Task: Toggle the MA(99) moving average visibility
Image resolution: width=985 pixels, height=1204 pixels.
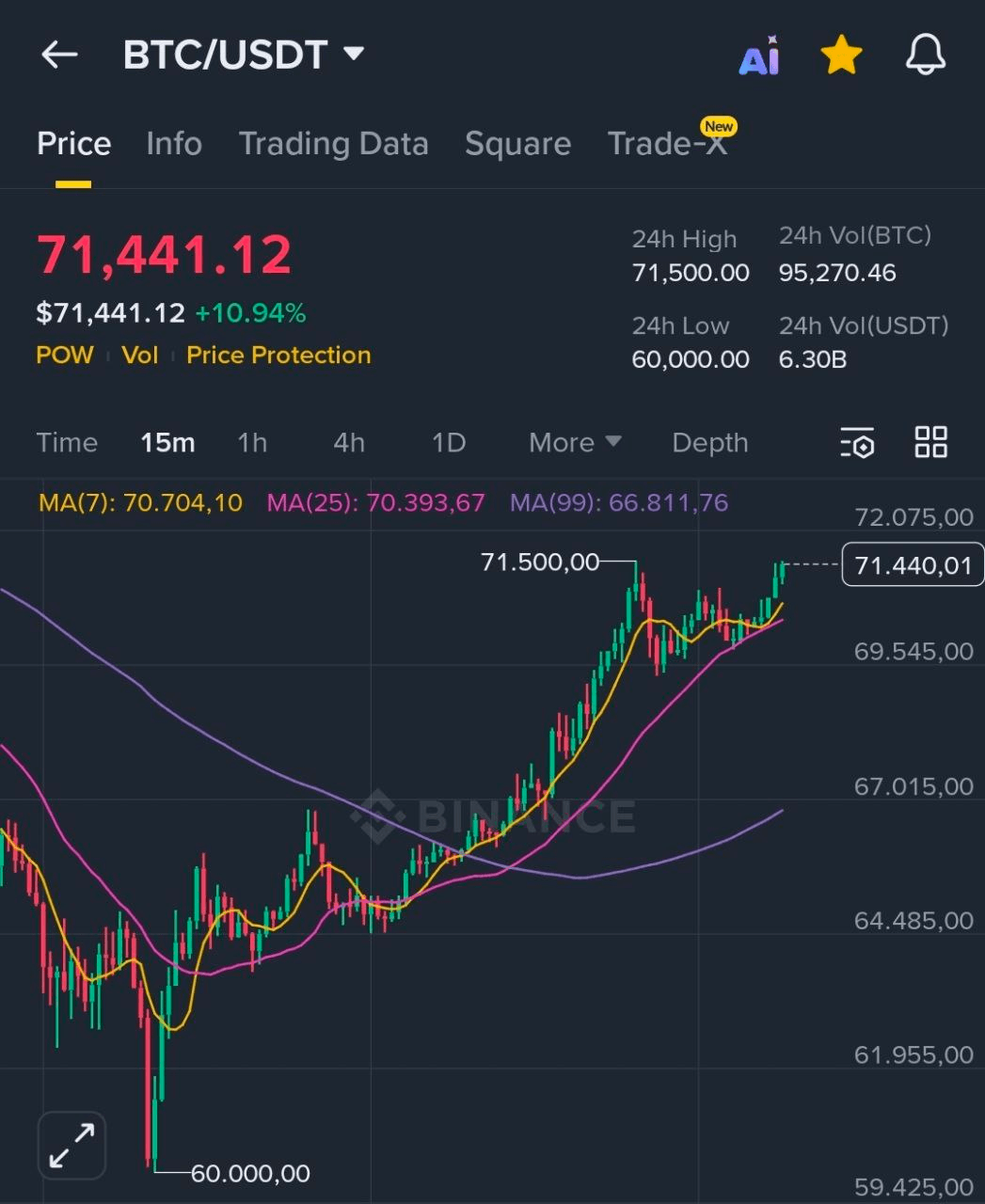Action: pos(619,502)
